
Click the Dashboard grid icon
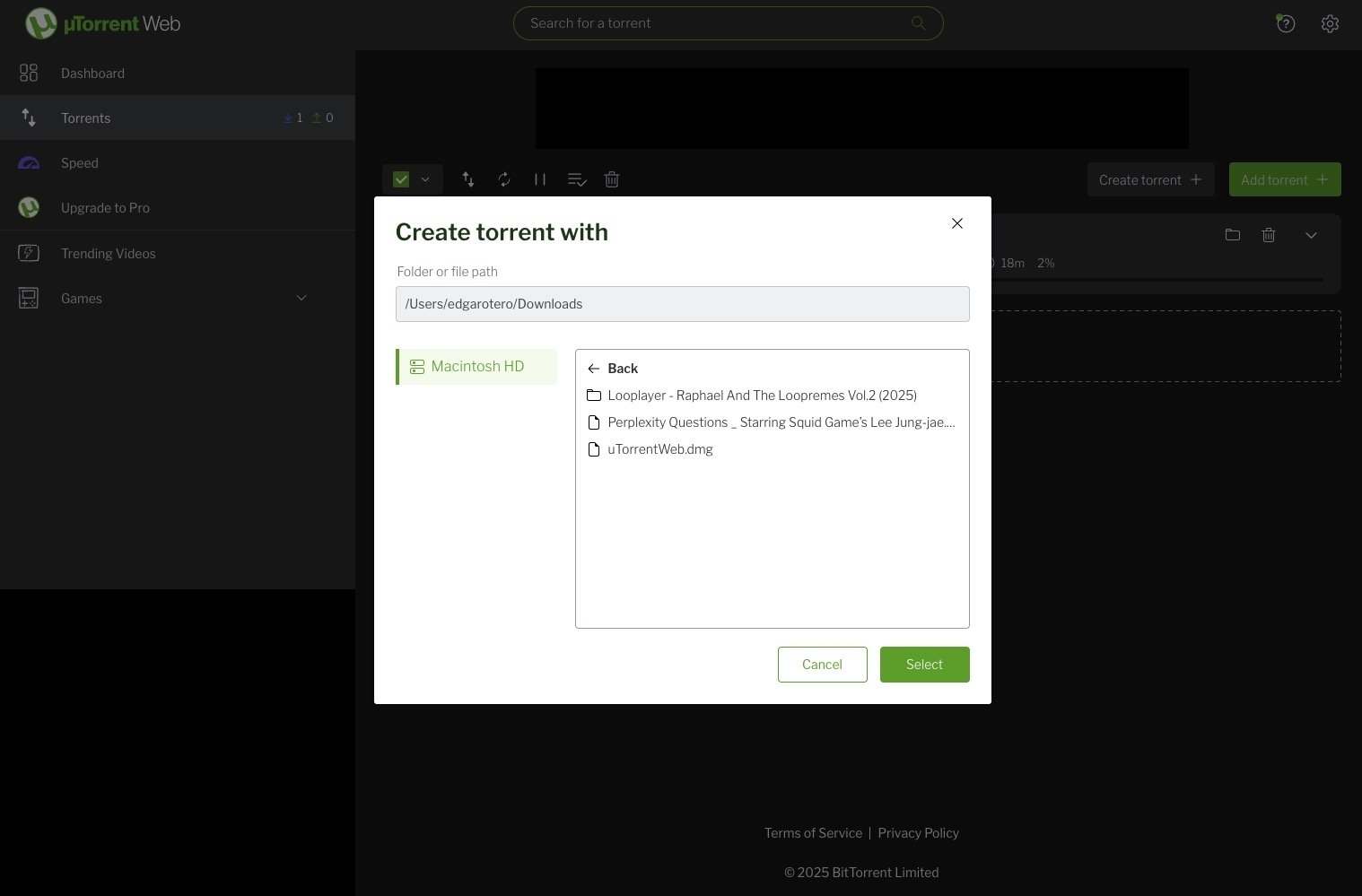[29, 73]
